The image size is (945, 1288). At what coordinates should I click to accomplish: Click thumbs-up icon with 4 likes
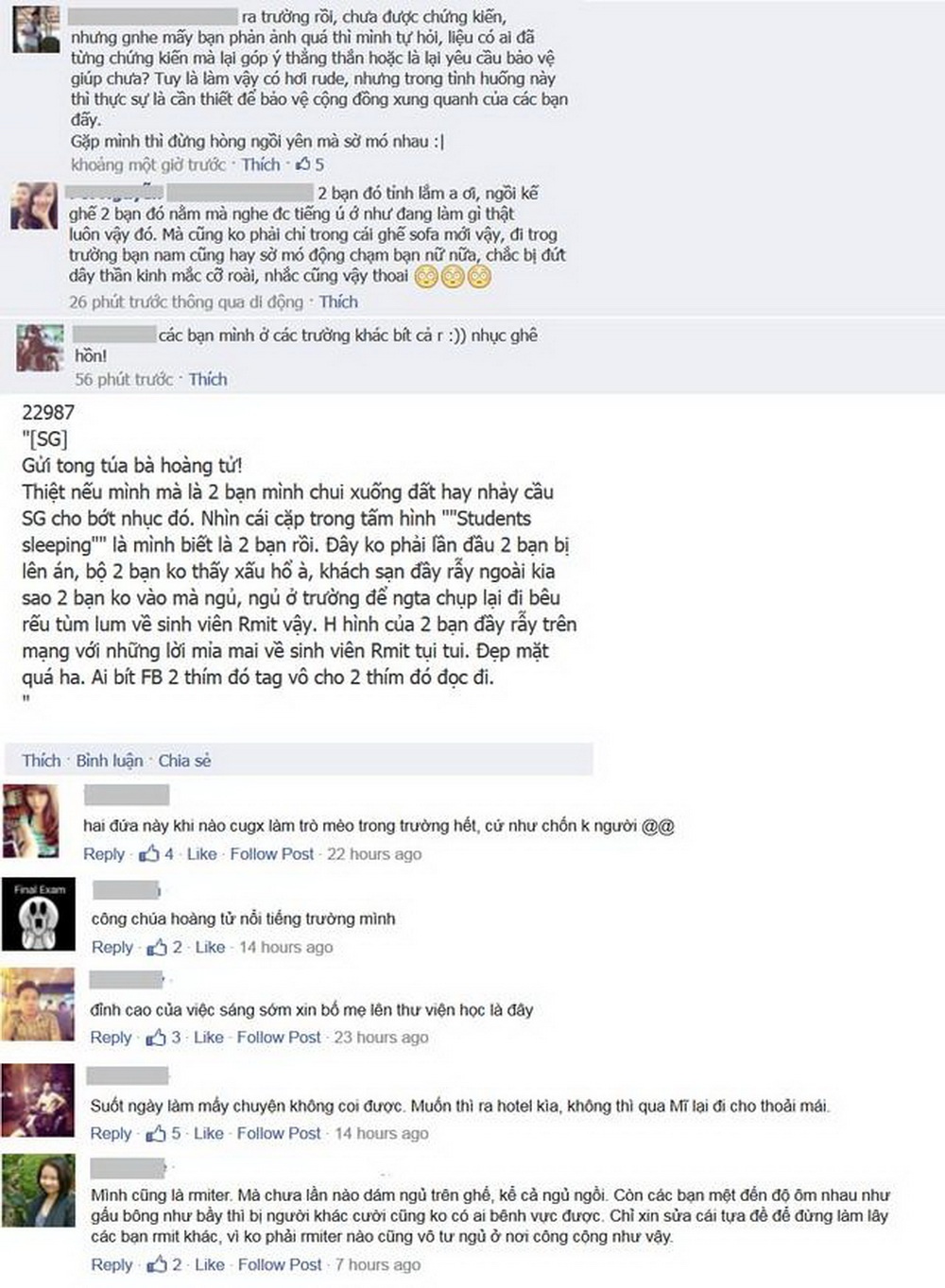click(149, 854)
